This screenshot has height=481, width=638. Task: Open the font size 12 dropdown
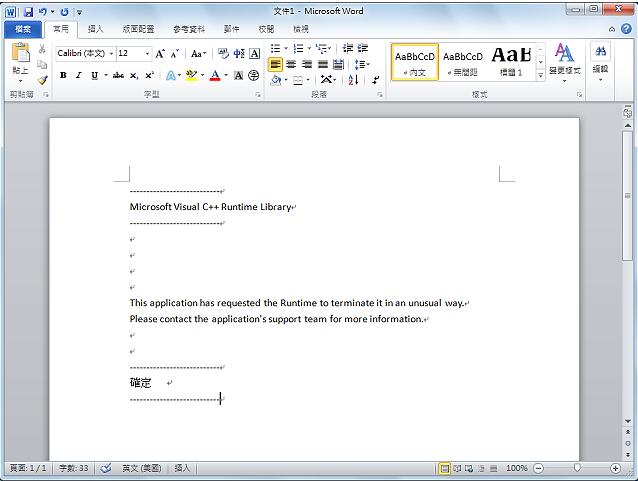[147, 53]
